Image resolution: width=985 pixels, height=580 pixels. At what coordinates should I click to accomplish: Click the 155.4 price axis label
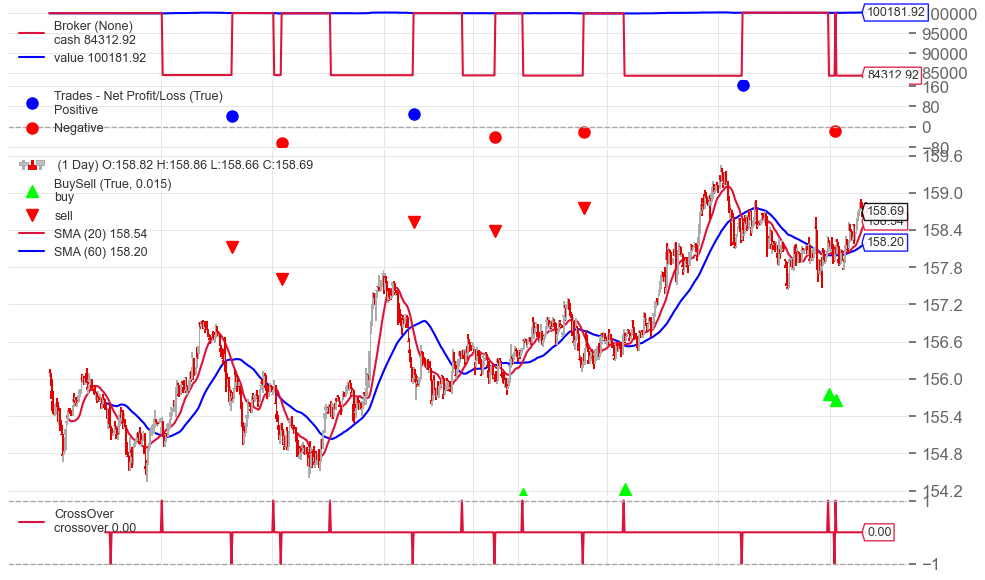click(x=942, y=417)
